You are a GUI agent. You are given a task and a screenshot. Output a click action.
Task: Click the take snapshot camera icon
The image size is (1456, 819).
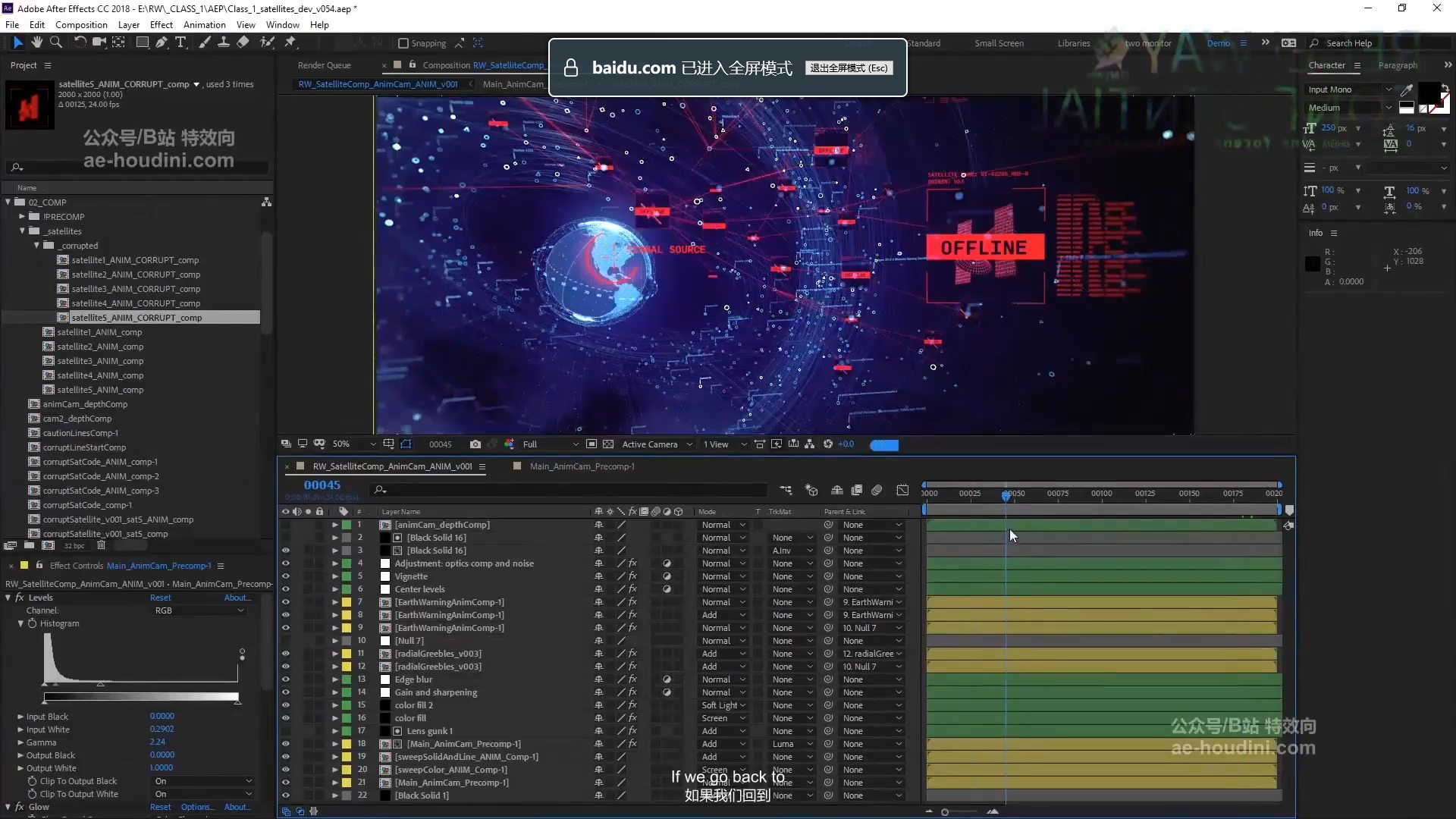(x=475, y=444)
